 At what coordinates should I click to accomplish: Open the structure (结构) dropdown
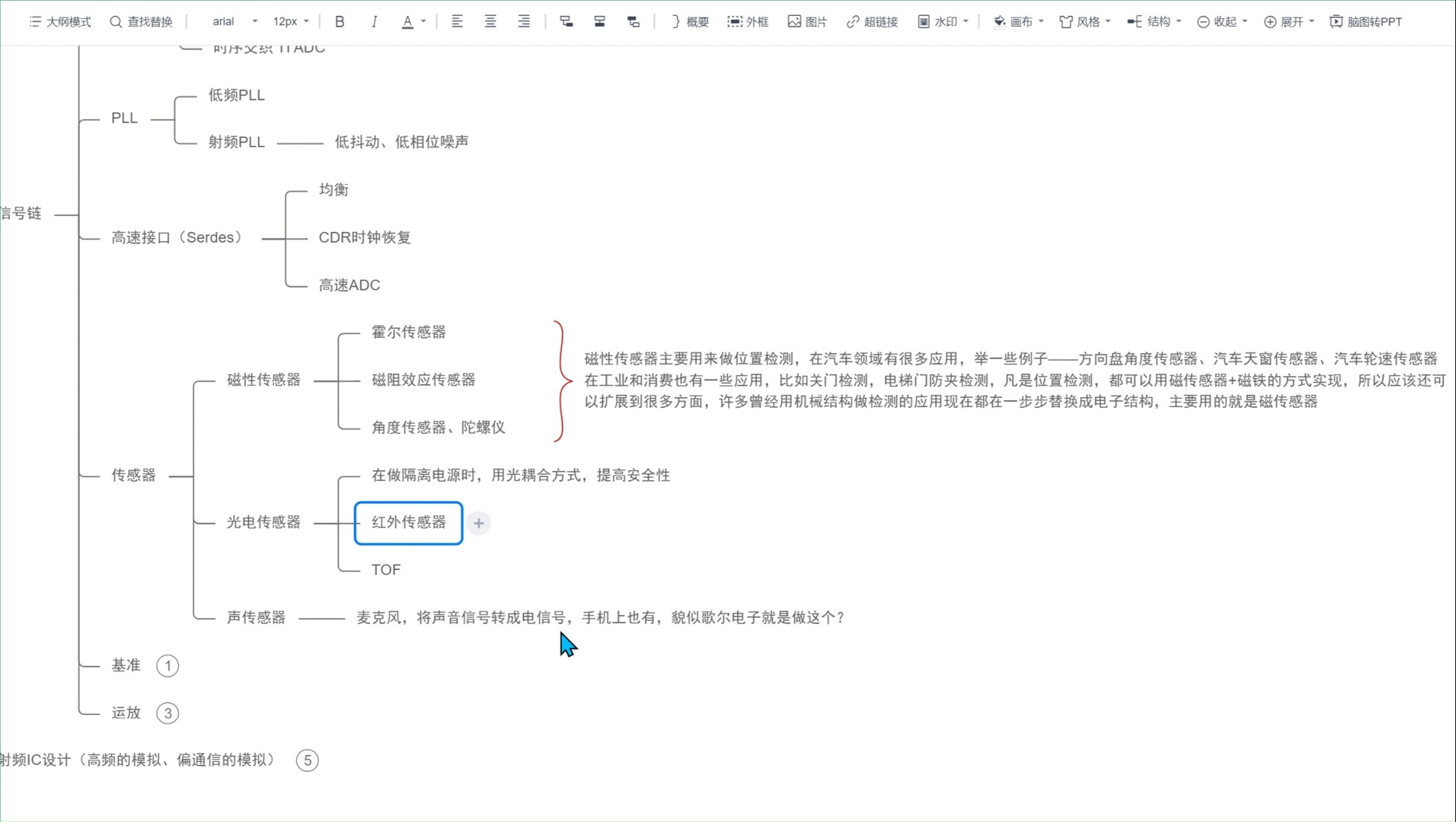click(1154, 21)
